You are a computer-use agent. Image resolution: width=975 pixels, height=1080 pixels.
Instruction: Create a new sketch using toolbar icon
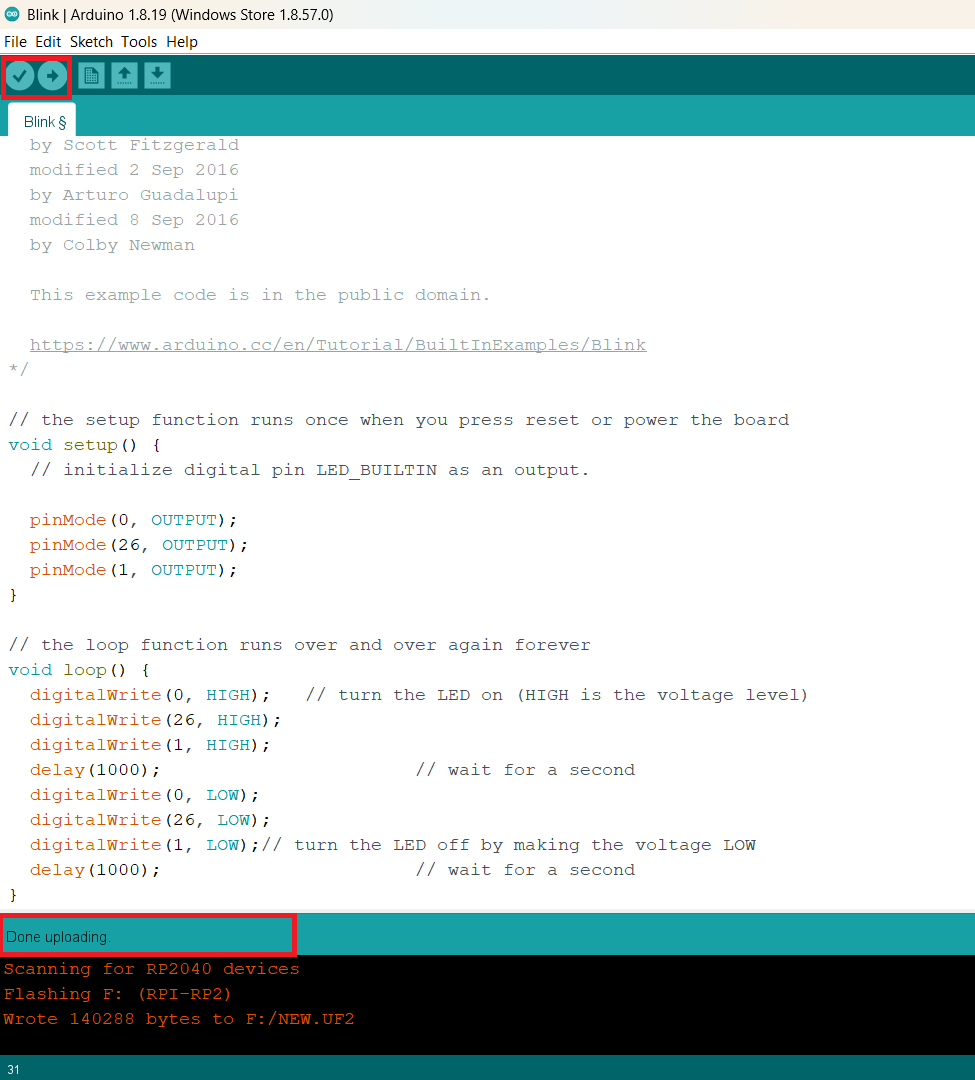tap(91, 76)
